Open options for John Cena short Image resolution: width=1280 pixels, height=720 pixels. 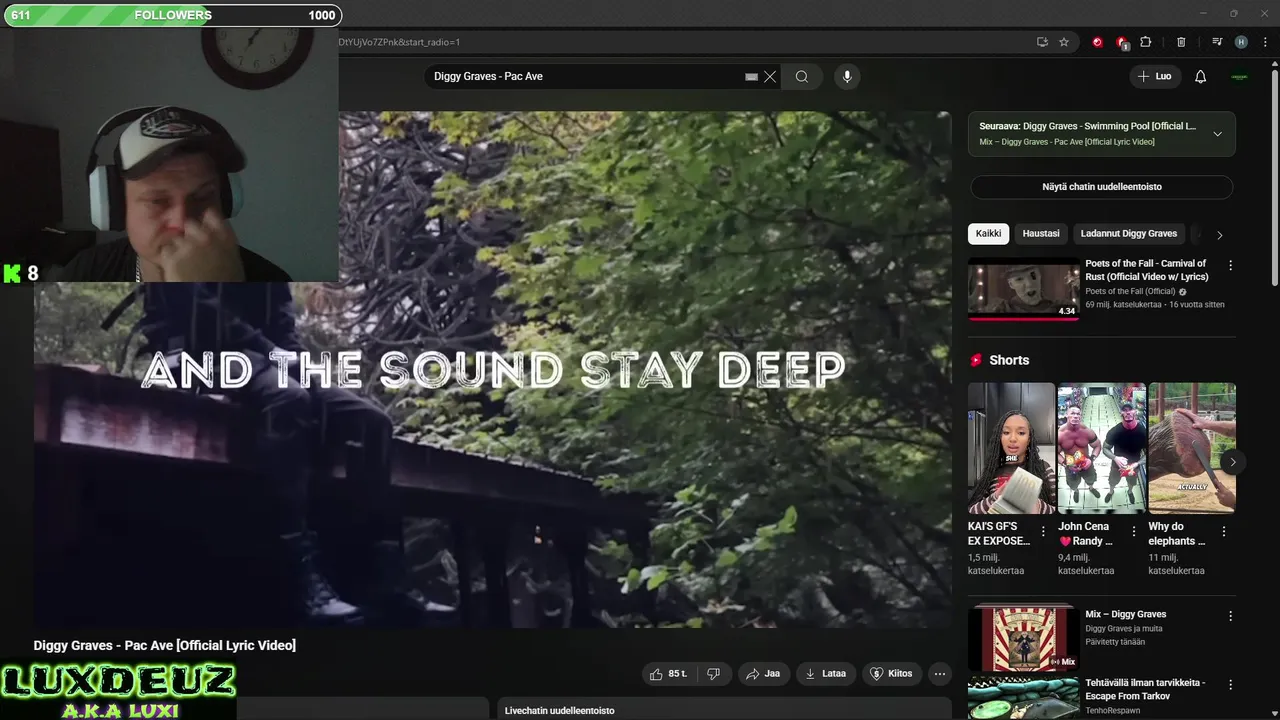1133,531
